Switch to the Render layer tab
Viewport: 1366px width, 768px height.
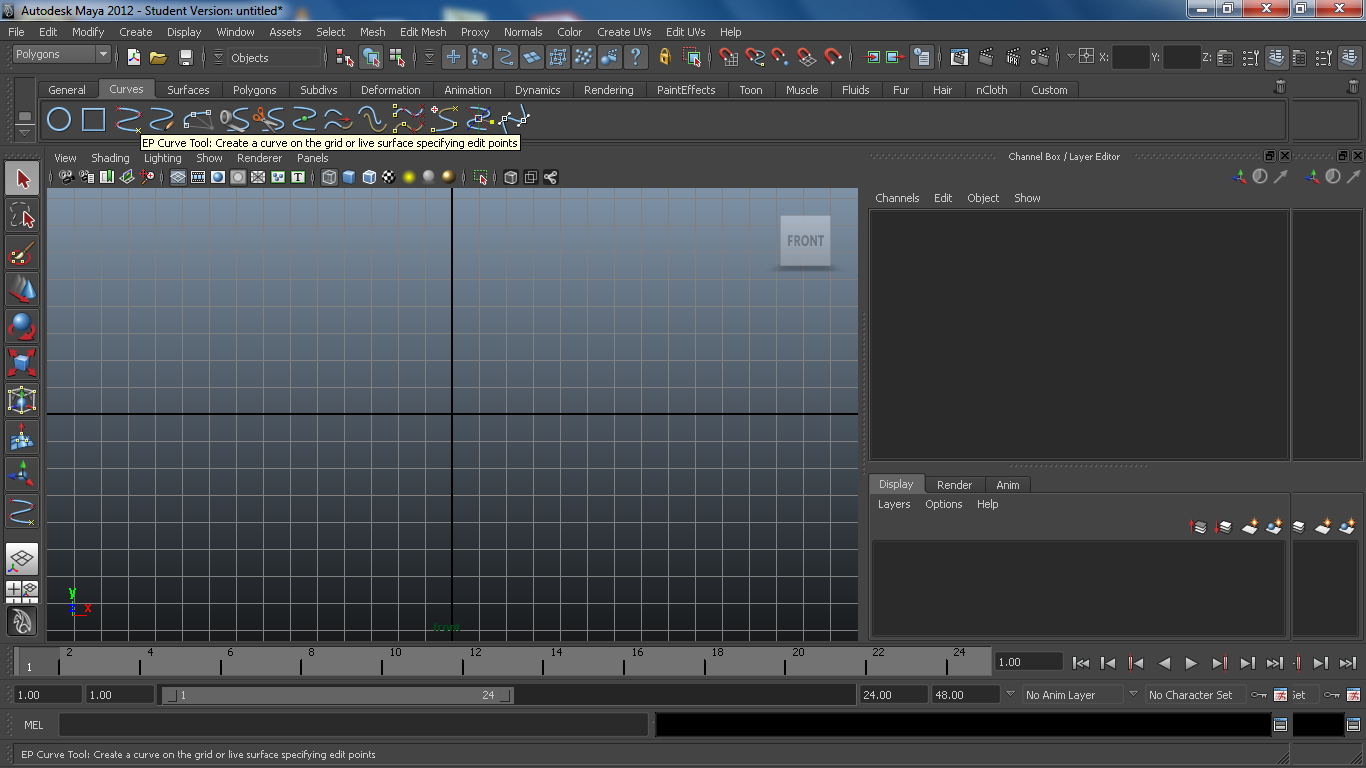coord(954,485)
